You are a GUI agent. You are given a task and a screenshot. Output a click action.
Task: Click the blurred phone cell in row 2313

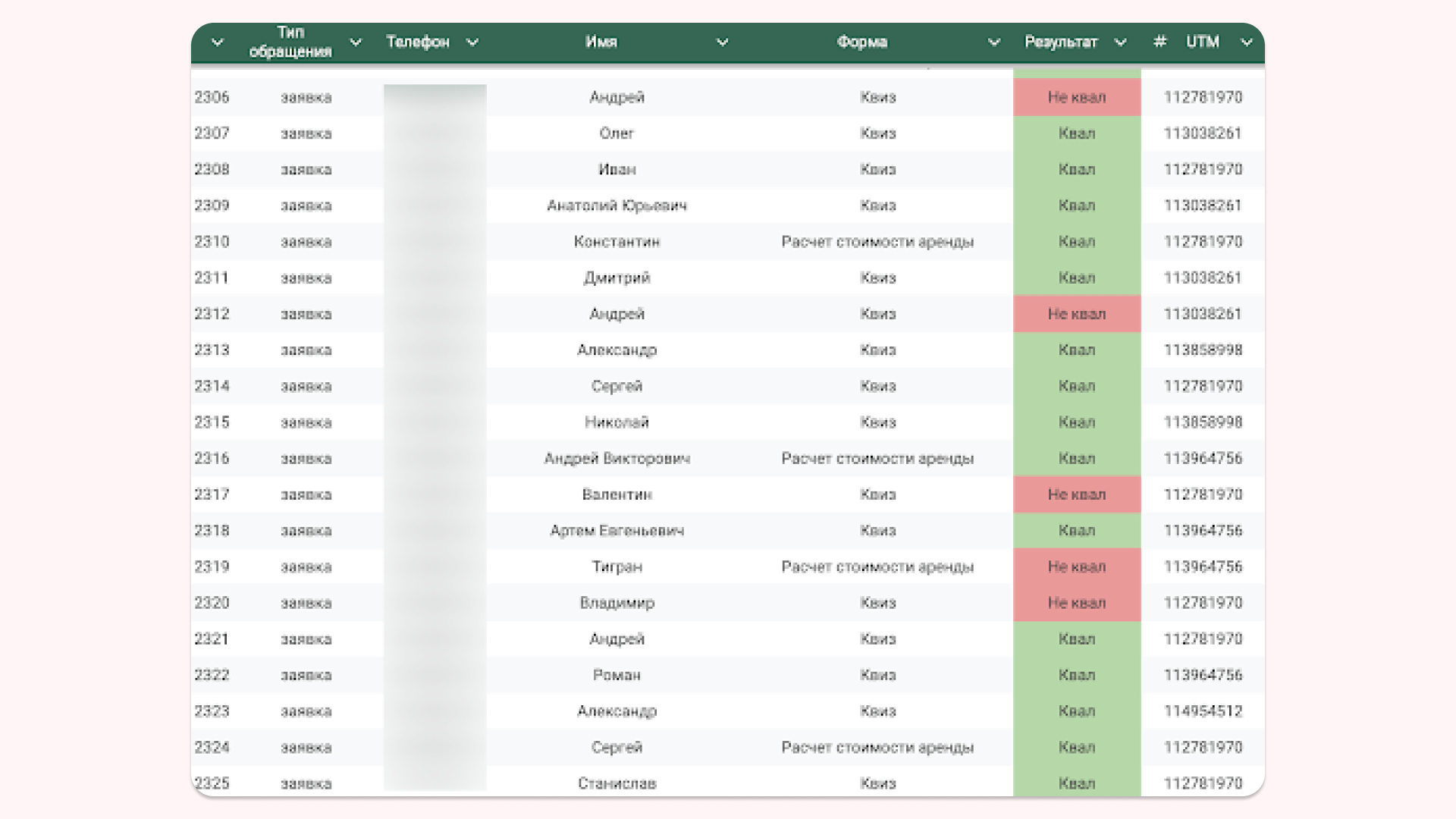coord(435,350)
